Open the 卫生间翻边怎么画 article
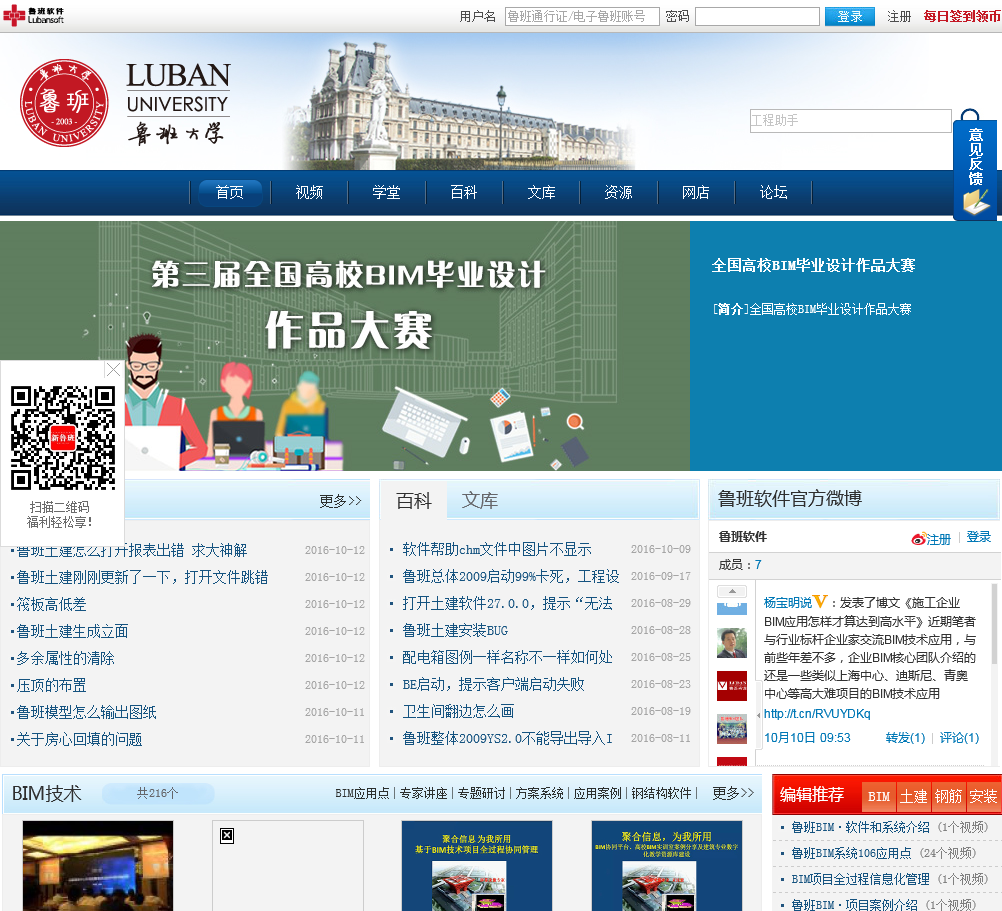The width and height of the screenshot is (1002, 911). 458,711
